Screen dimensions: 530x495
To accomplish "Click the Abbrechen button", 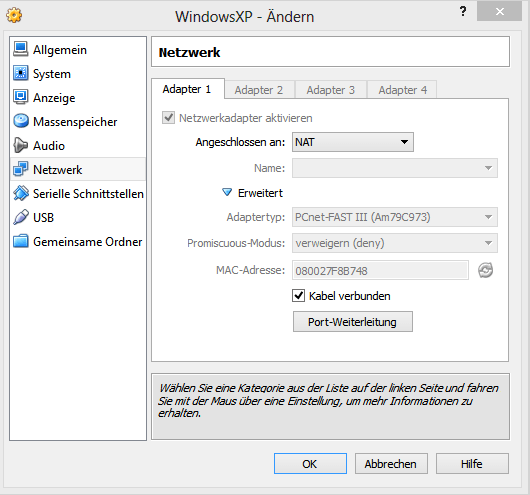I will [391, 464].
